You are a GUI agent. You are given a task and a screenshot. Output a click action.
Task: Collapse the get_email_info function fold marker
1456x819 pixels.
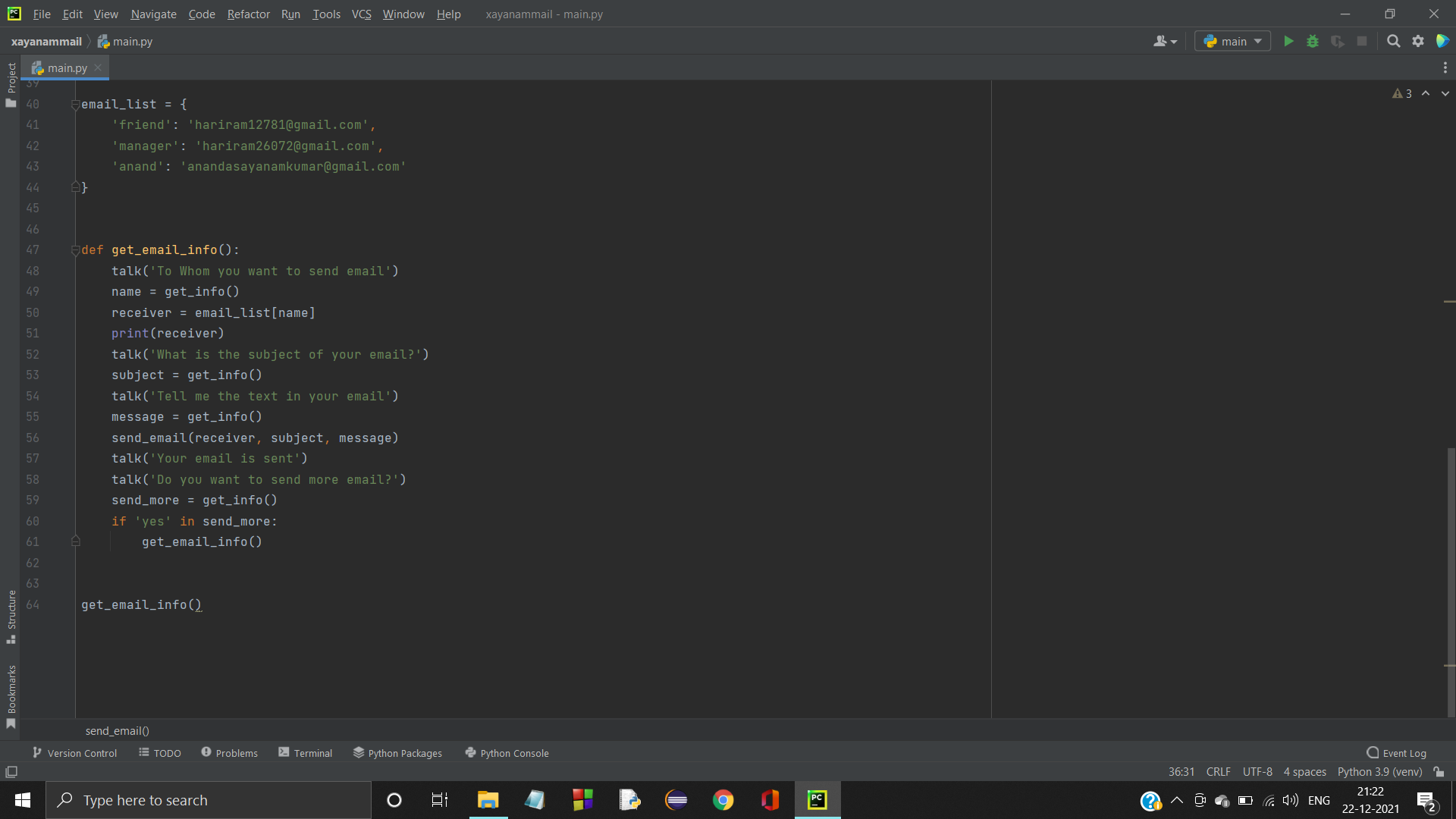[75, 250]
